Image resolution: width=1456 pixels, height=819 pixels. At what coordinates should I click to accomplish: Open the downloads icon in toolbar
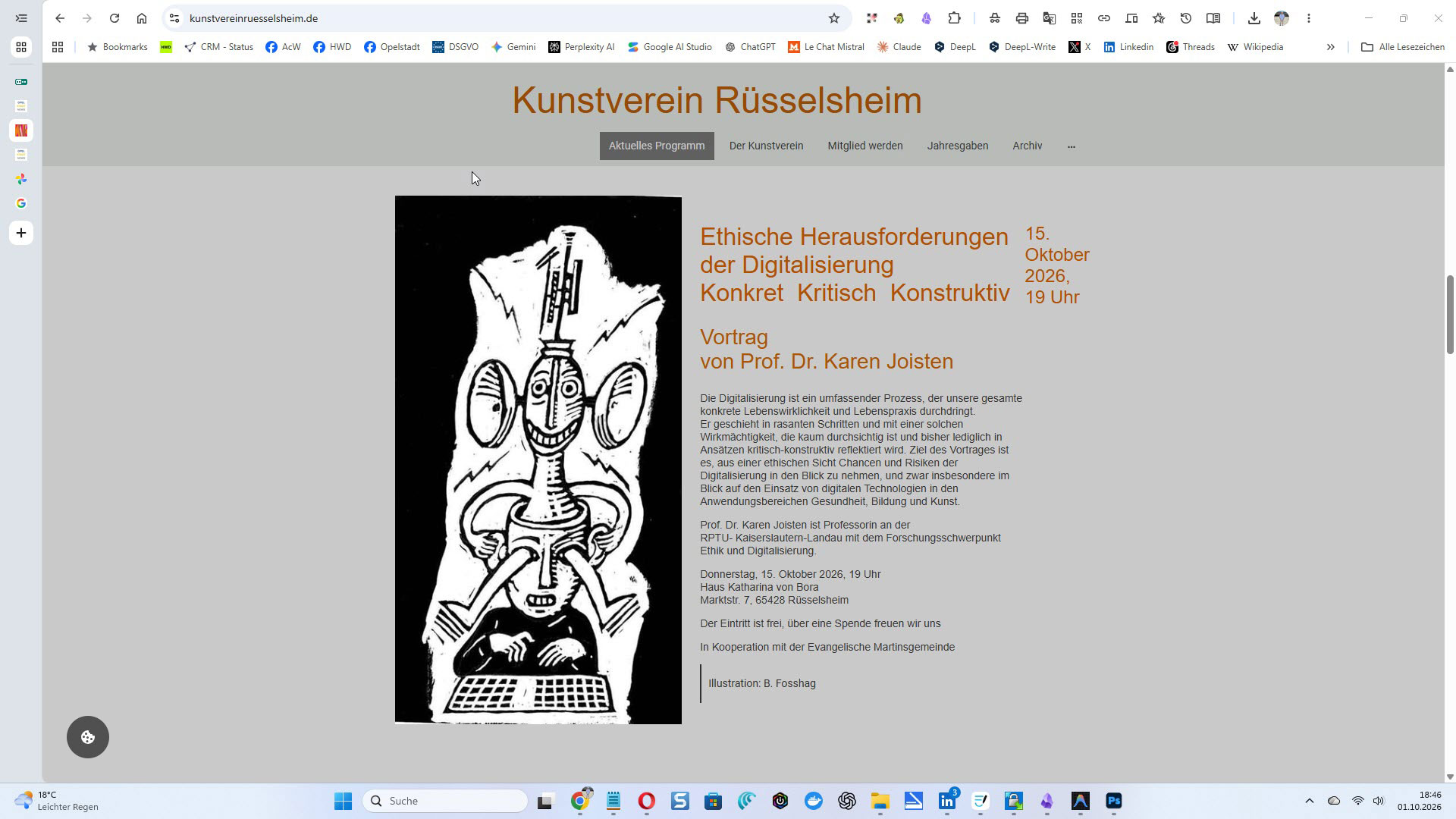click(x=1254, y=18)
